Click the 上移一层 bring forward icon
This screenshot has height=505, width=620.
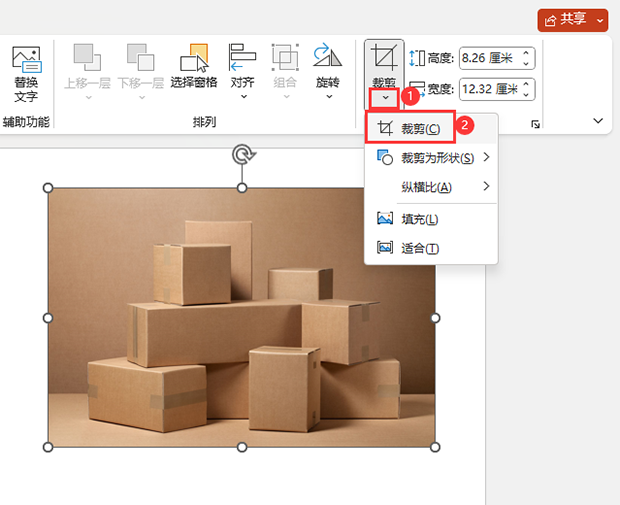point(87,57)
